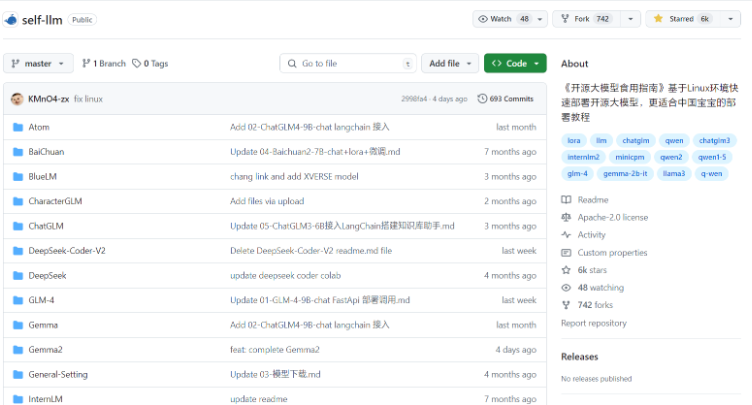752x405 pixels.
Task: Focus the Go to file search field
Action: coord(348,63)
